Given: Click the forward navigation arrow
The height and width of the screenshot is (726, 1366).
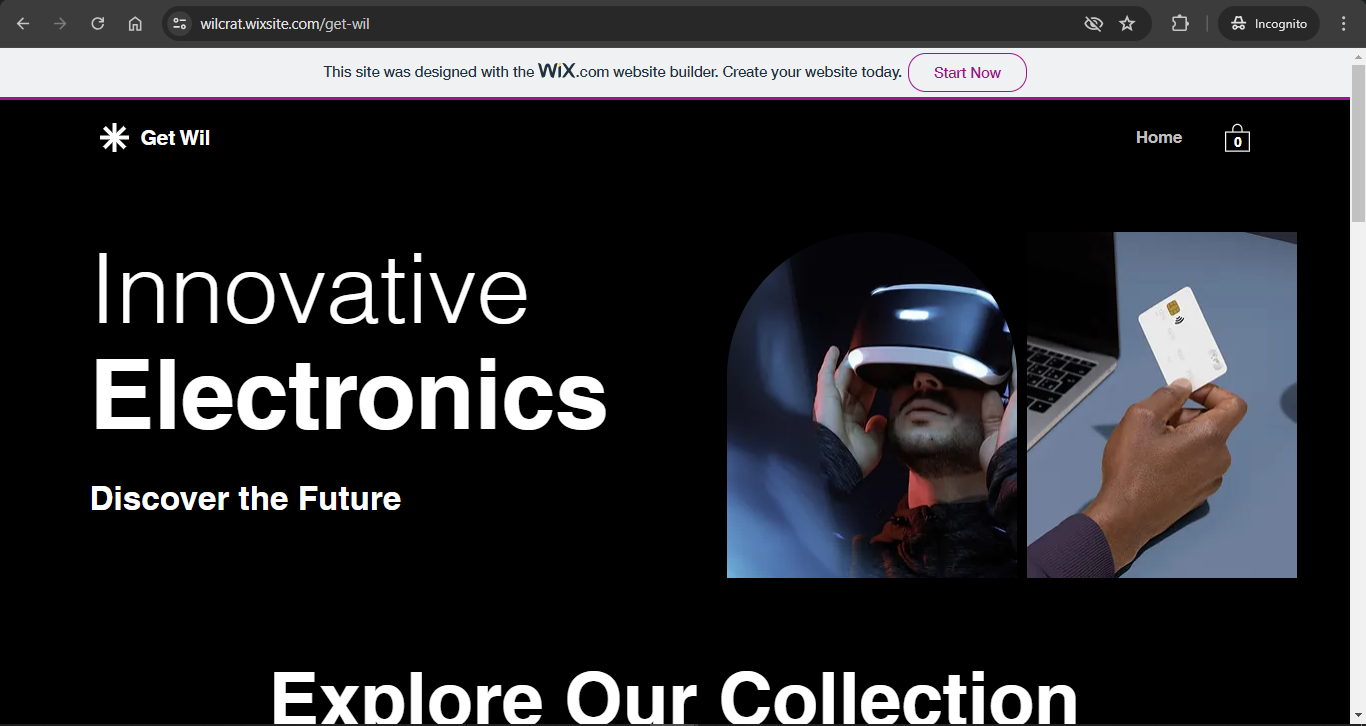Looking at the screenshot, I should pyautogui.click(x=60, y=23).
